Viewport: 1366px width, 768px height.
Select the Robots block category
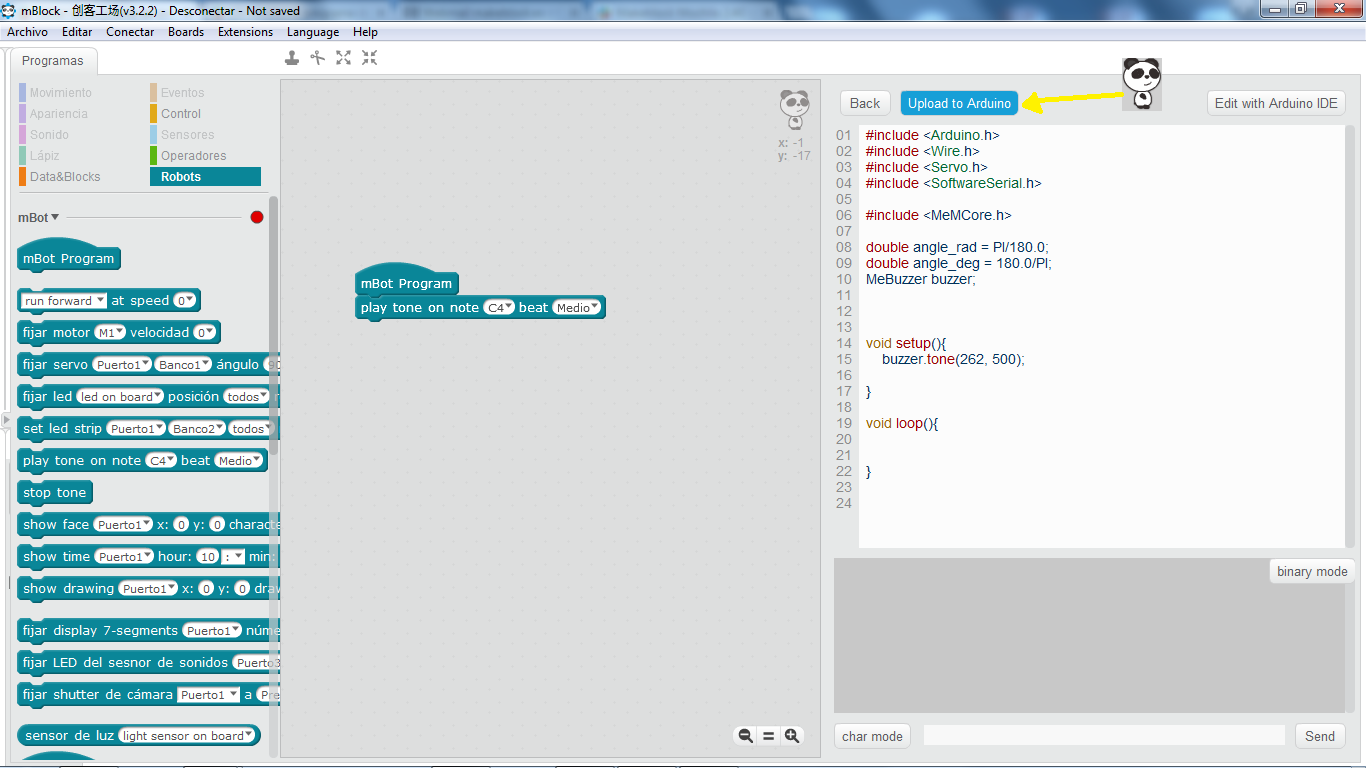coord(205,177)
